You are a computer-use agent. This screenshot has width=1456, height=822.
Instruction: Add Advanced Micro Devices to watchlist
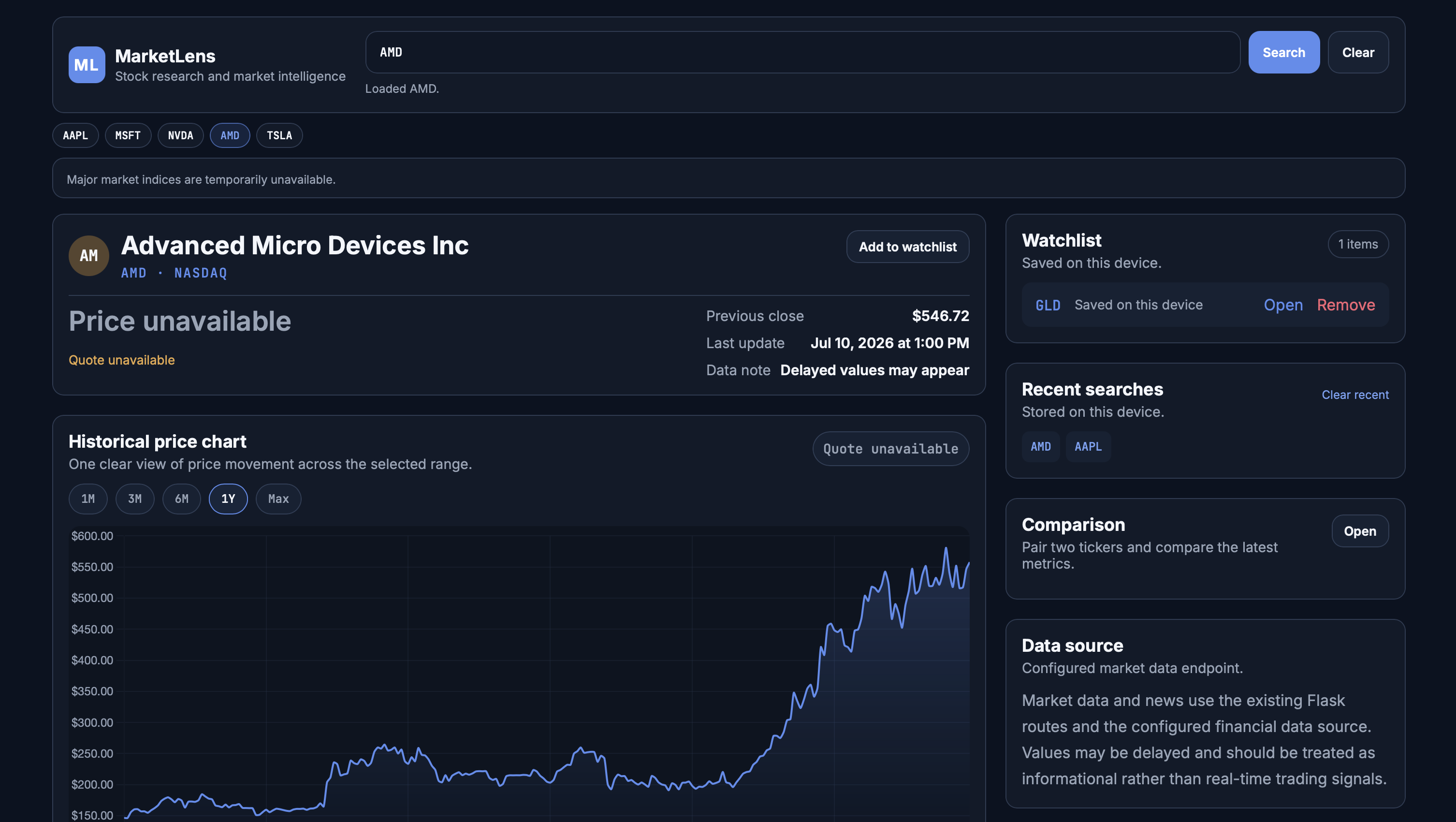(x=908, y=247)
